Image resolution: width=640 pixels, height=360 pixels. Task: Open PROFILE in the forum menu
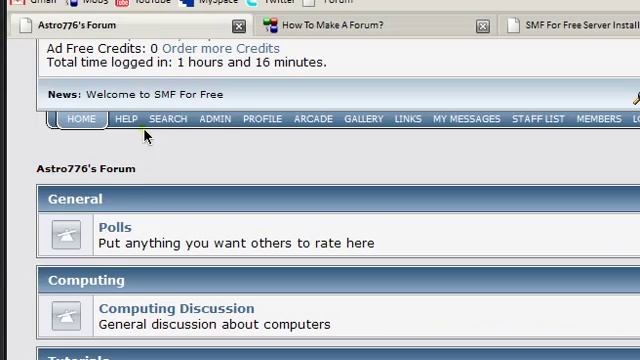(x=262, y=119)
